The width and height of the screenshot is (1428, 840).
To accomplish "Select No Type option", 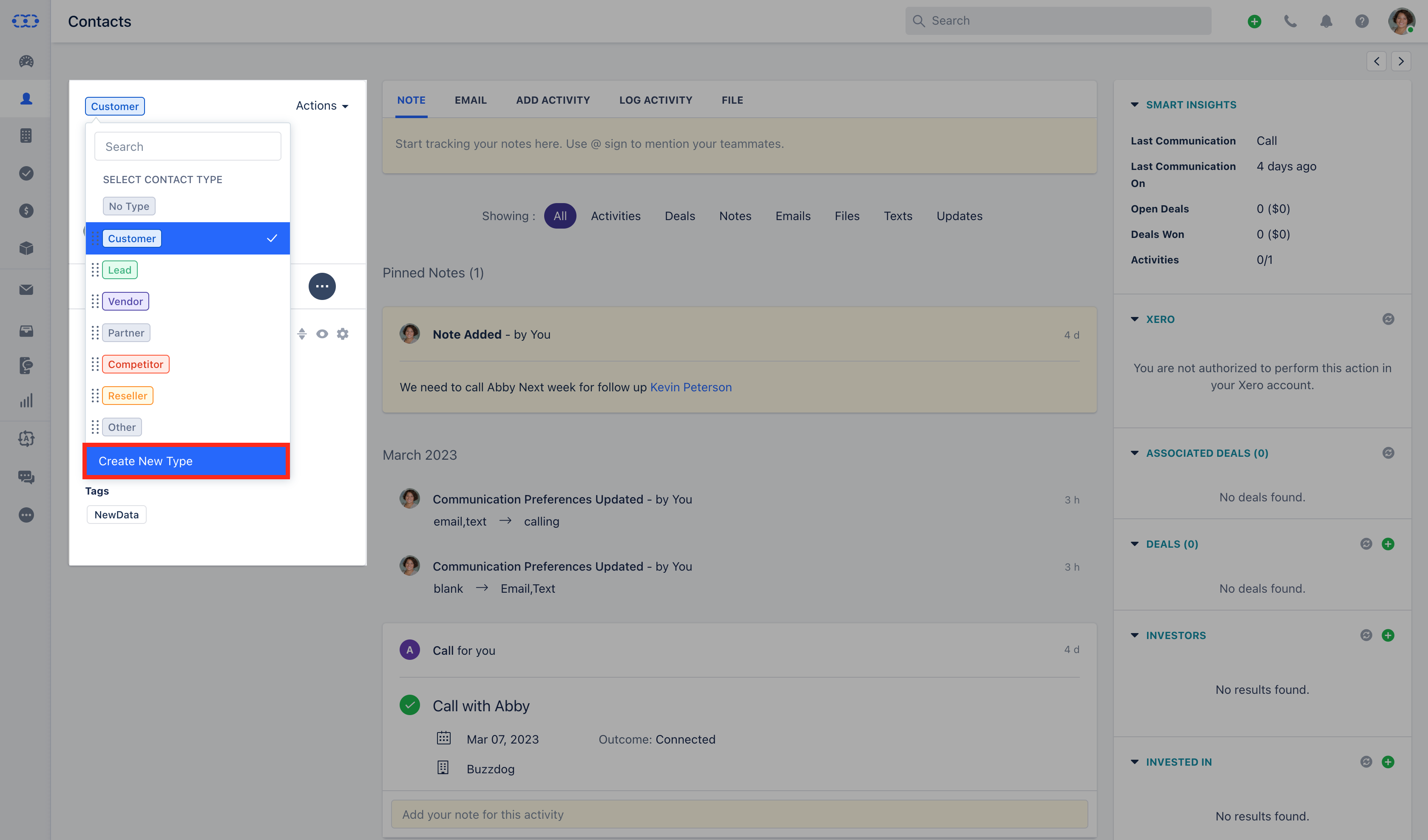I will tap(129, 206).
